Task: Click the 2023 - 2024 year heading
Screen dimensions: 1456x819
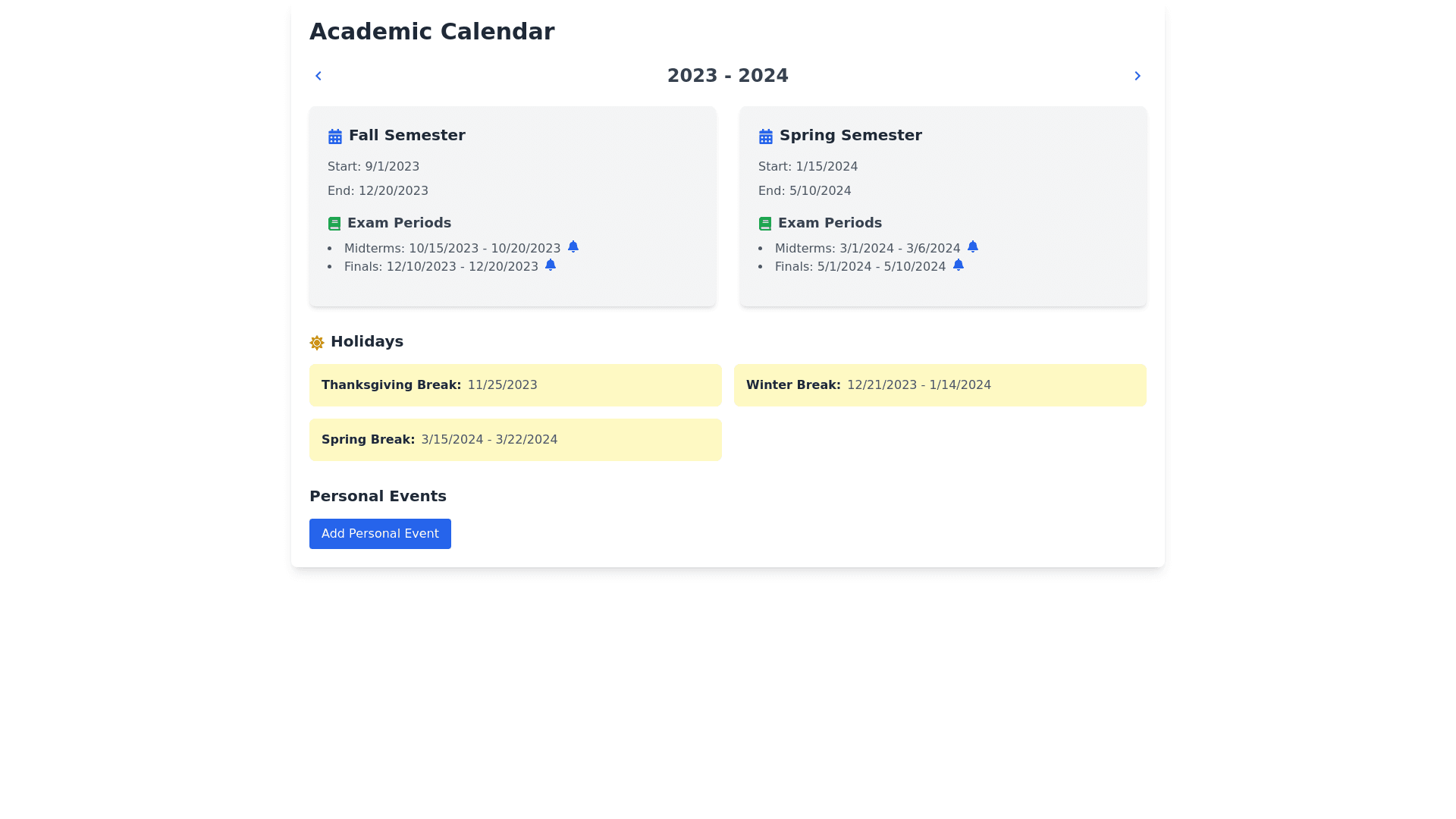Action: coord(727,76)
